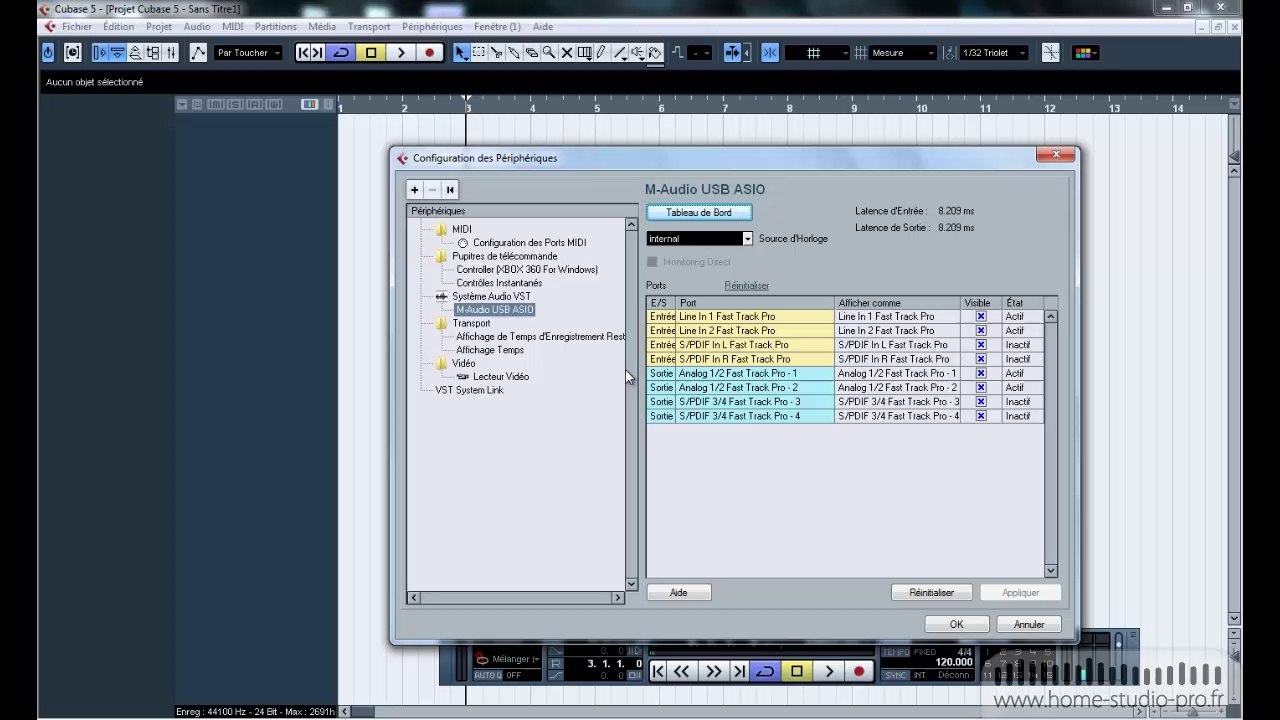1280x720 pixels.
Task: Click Play in the top toolbar
Action: click(x=401, y=53)
